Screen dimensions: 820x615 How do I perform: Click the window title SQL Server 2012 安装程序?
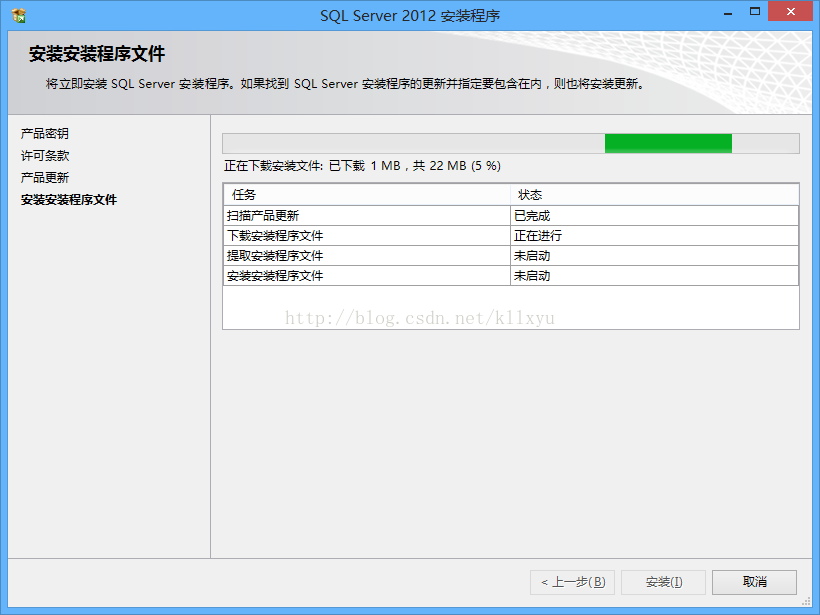(410, 16)
